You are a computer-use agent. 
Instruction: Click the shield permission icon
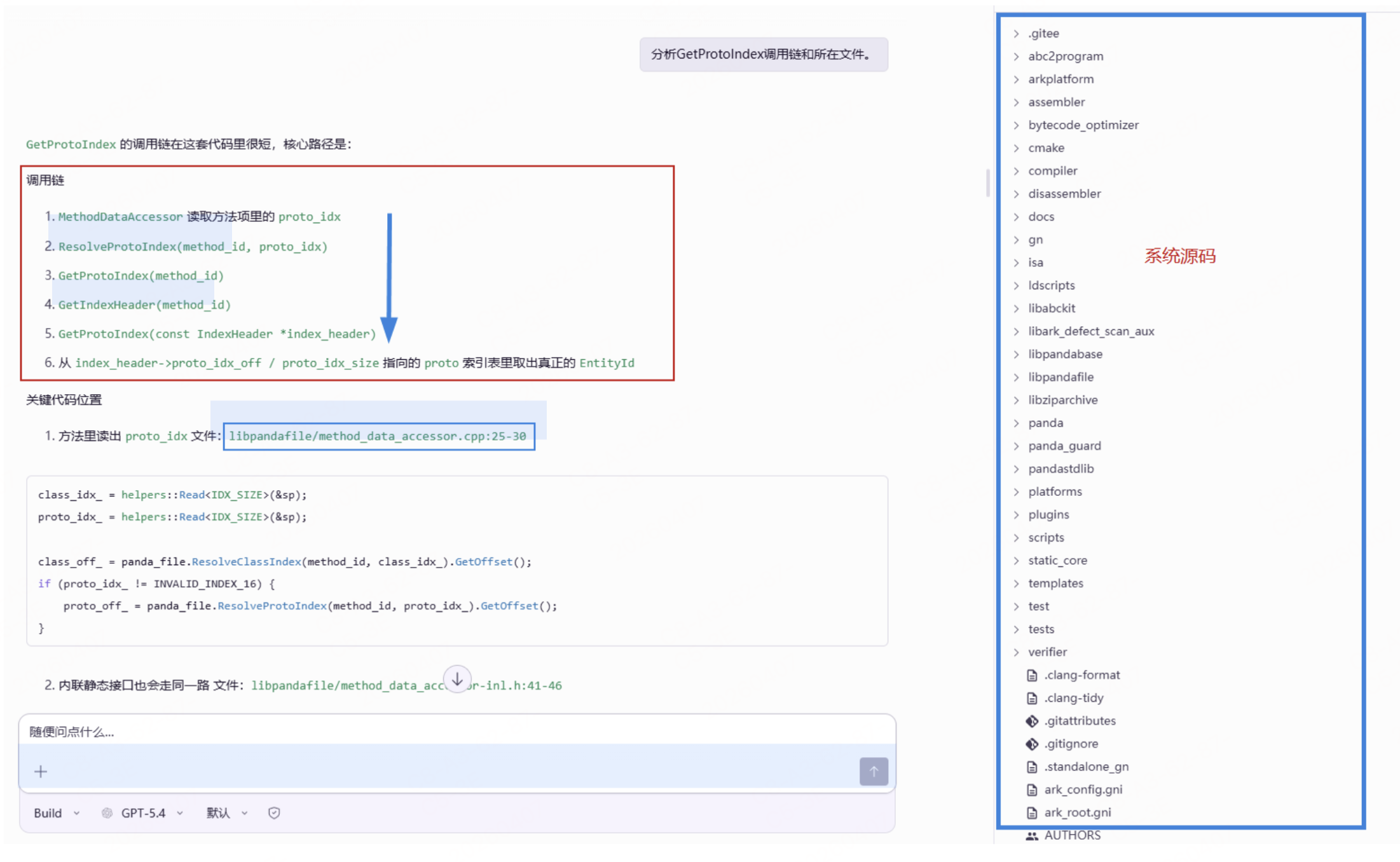coord(274,813)
